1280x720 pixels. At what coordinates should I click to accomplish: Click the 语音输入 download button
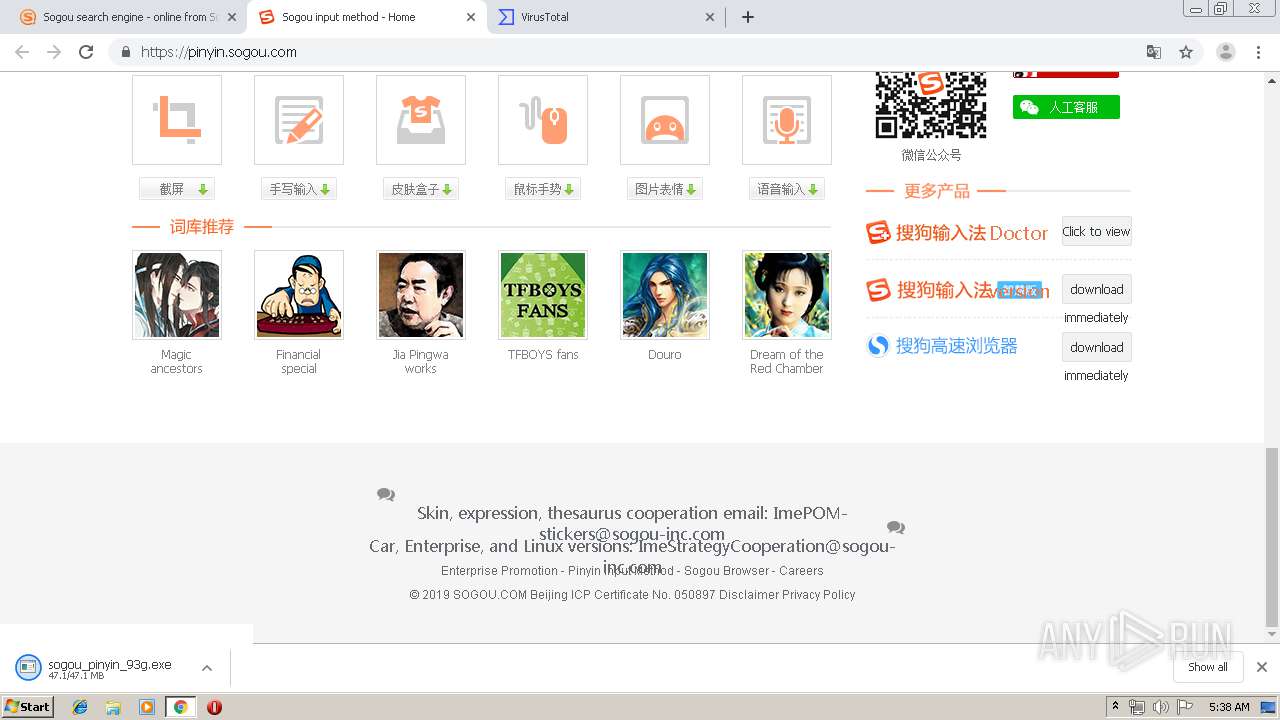pyautogui.click(x=787, y=189)
